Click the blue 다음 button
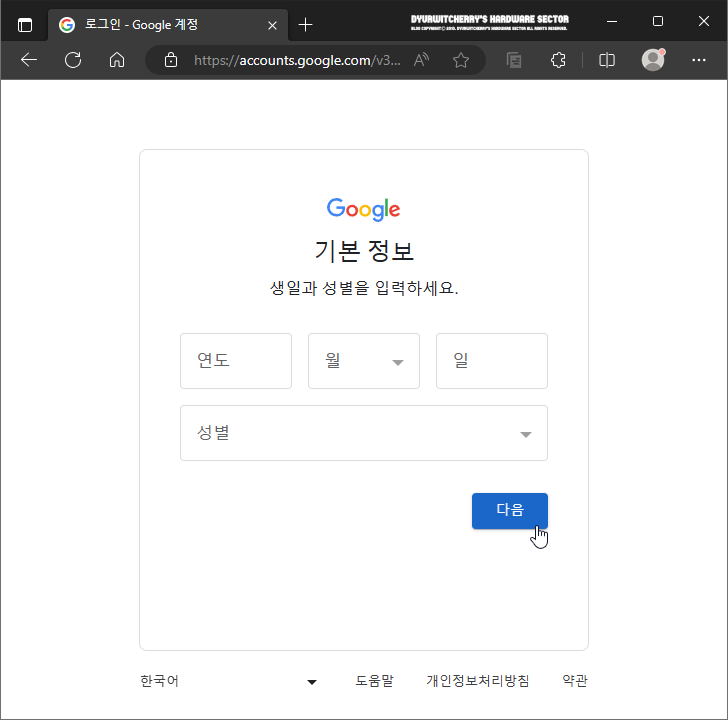This screenshot has height=720, width=728. (x=510, y=511)
